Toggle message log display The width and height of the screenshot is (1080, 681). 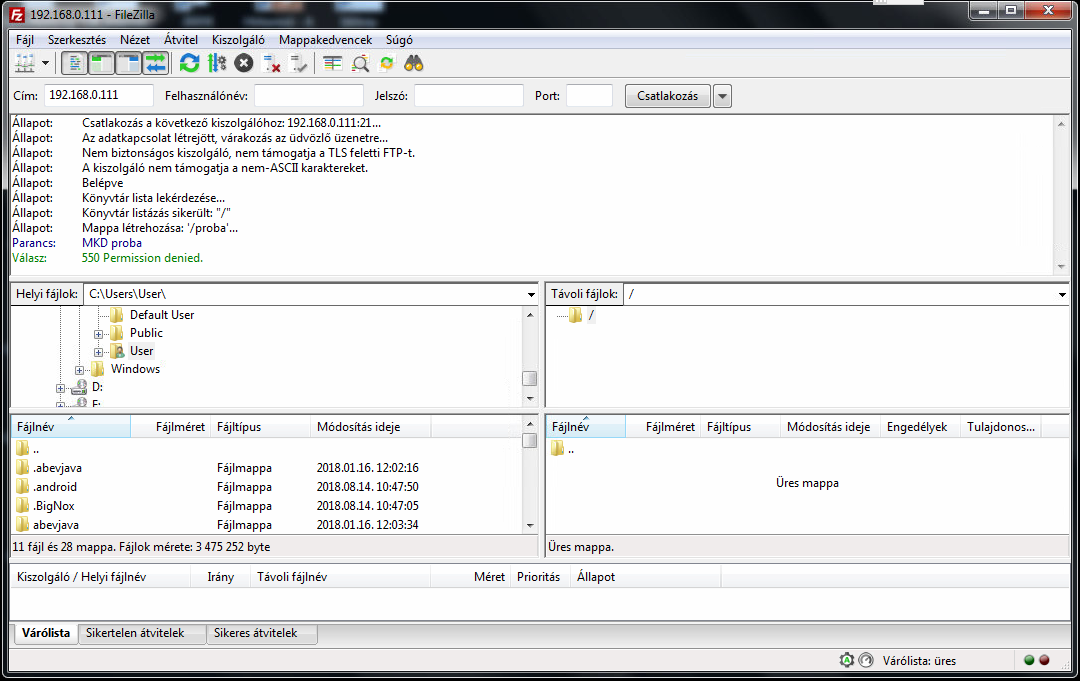[74, 64]
